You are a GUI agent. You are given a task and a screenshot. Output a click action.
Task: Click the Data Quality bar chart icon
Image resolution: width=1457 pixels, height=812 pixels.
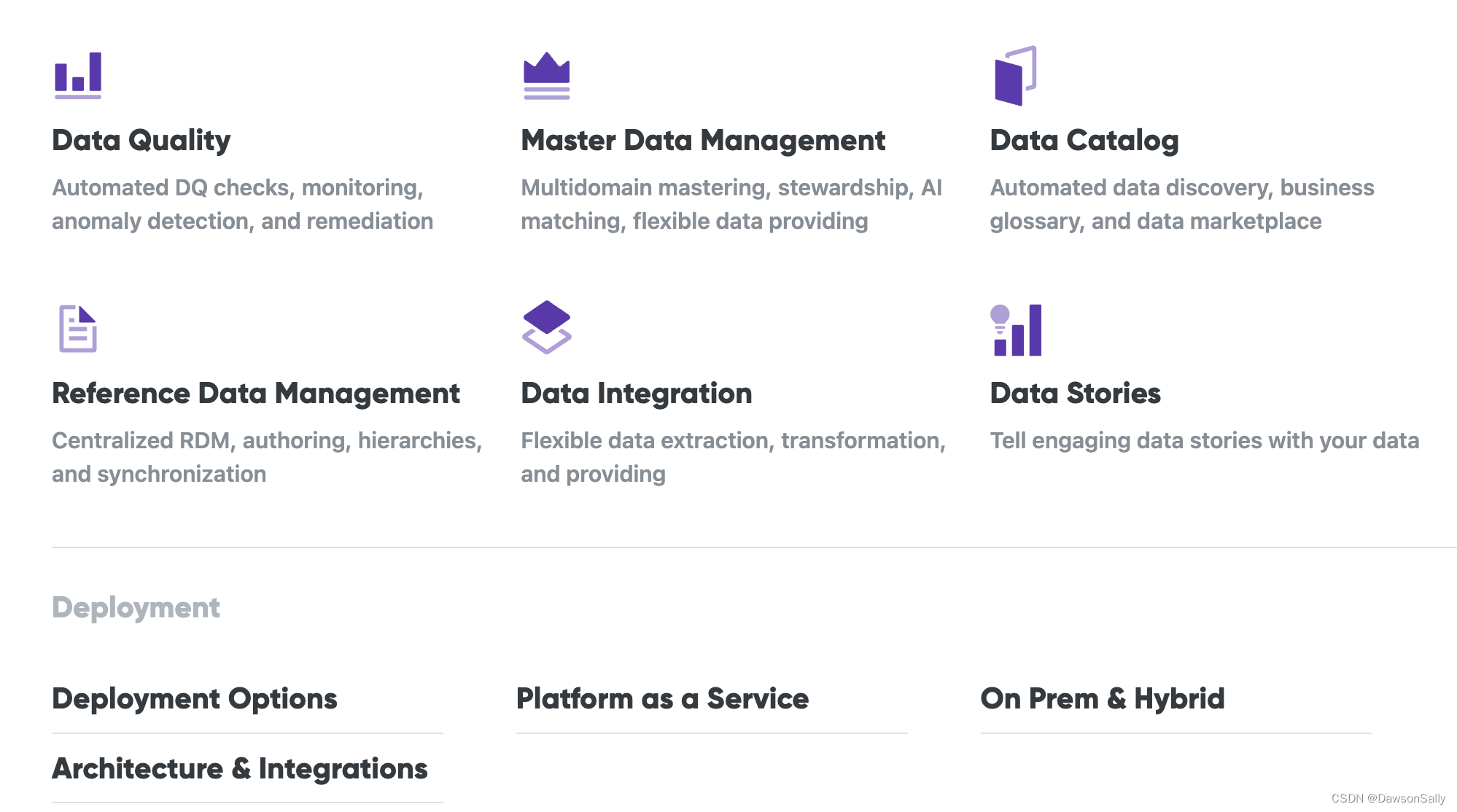(78, 75)
